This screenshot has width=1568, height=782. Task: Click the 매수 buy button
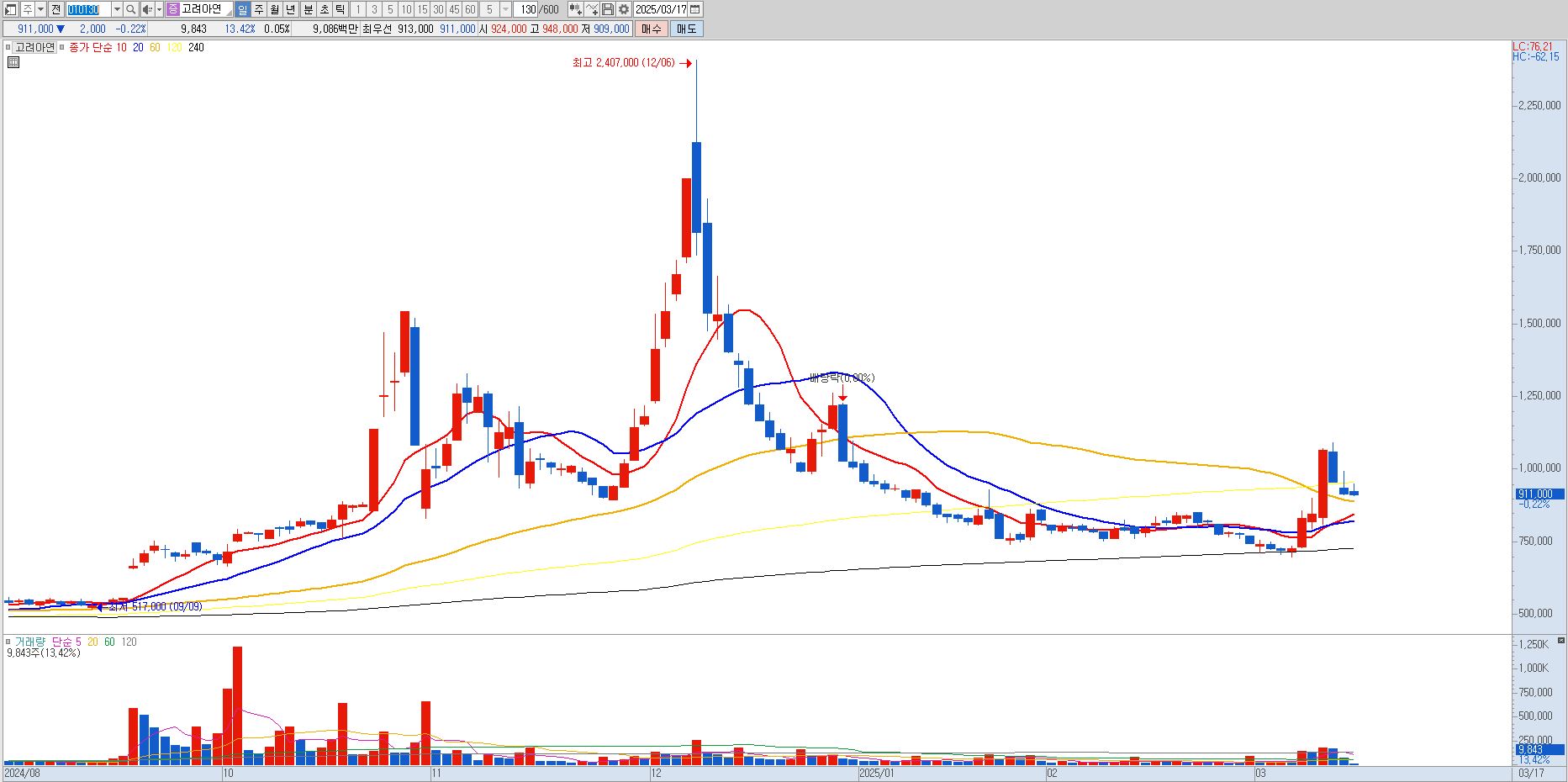coord(652,29)
